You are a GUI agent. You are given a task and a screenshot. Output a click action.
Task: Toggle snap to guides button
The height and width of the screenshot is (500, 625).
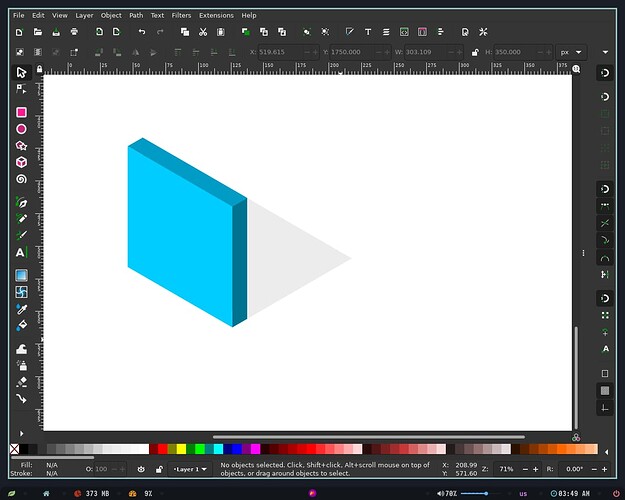(605, 408)
